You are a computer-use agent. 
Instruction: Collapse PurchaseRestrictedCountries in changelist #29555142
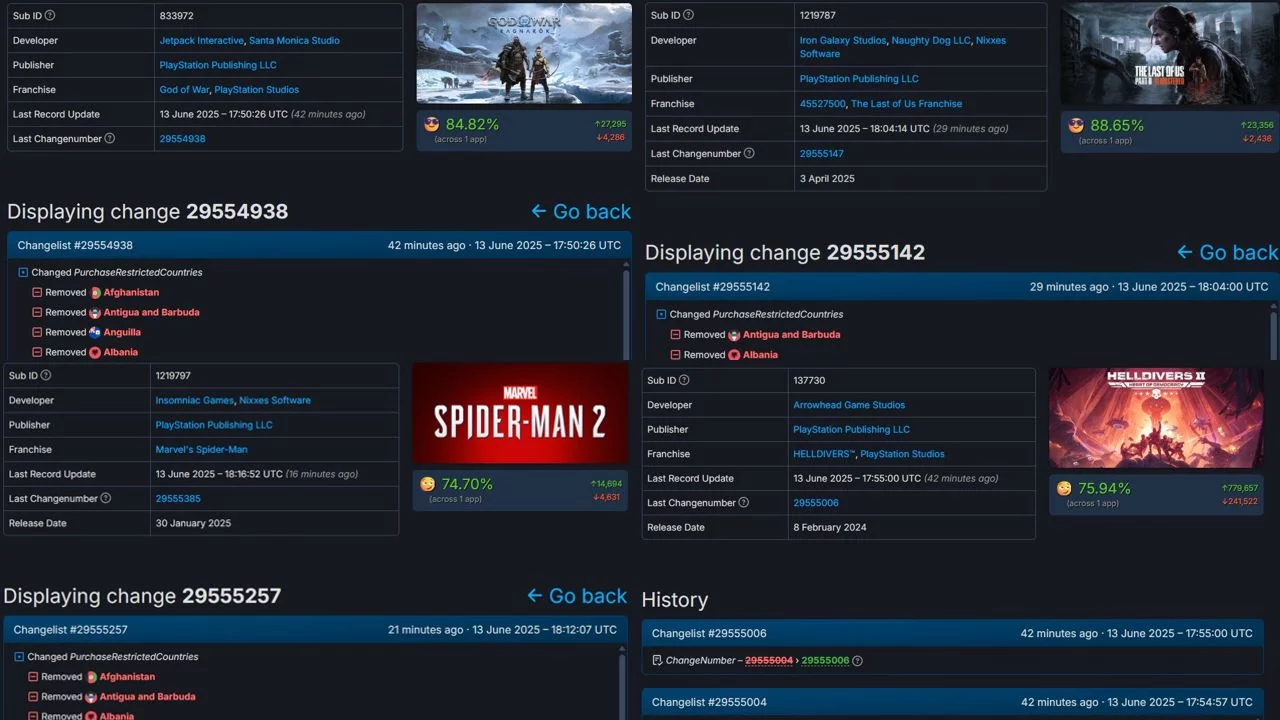point(661,315)
